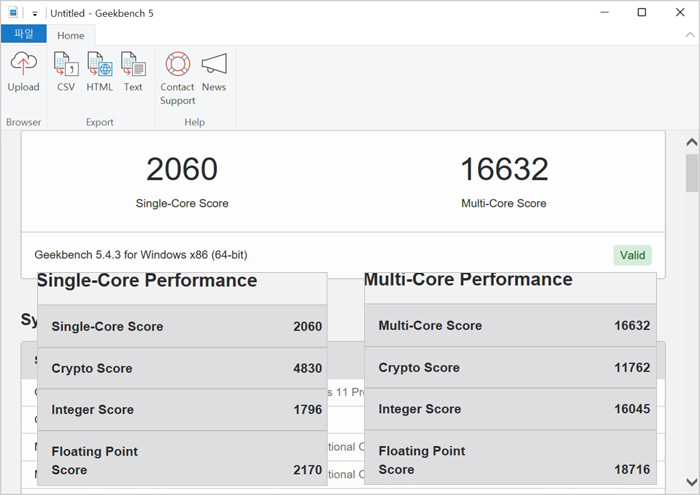Click the large 16632 multi-core score
700x495 pixels.
(x=504, y=169)
